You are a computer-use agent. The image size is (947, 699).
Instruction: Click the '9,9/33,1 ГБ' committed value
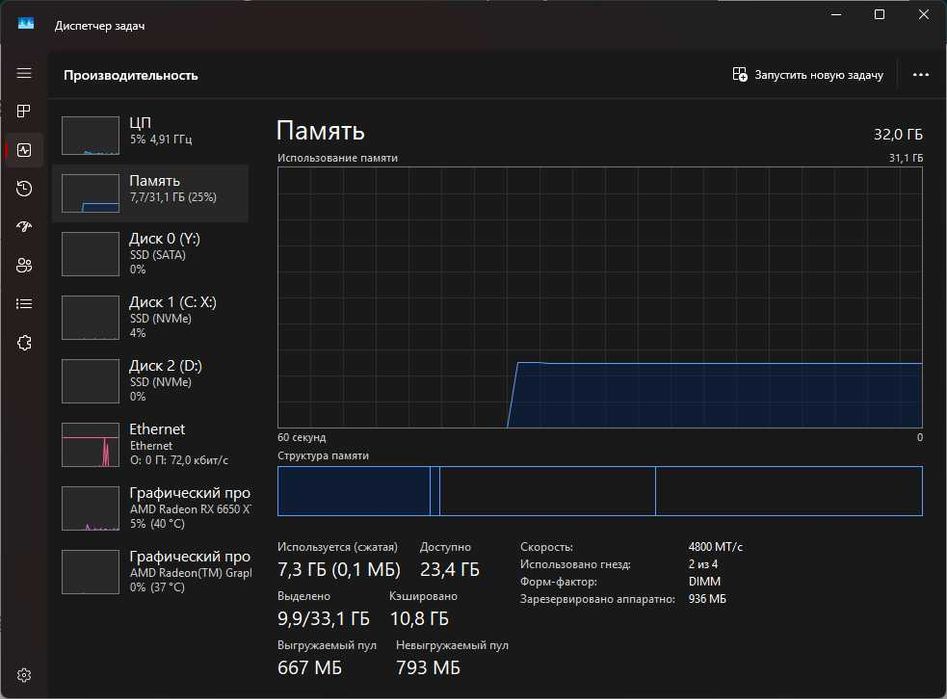tap(323, 619)
